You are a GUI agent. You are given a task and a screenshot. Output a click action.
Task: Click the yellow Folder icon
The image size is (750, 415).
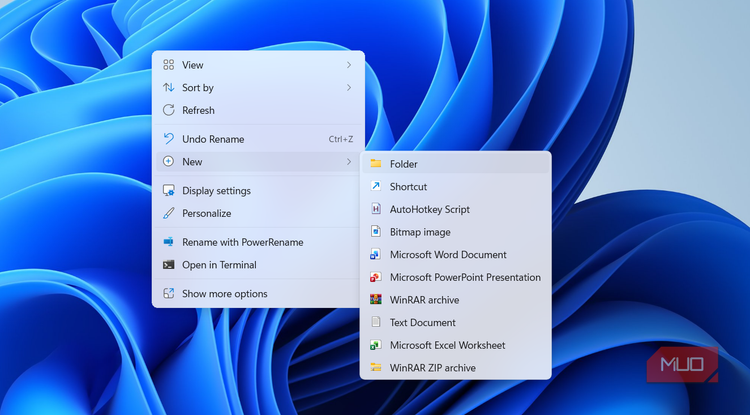376,164
